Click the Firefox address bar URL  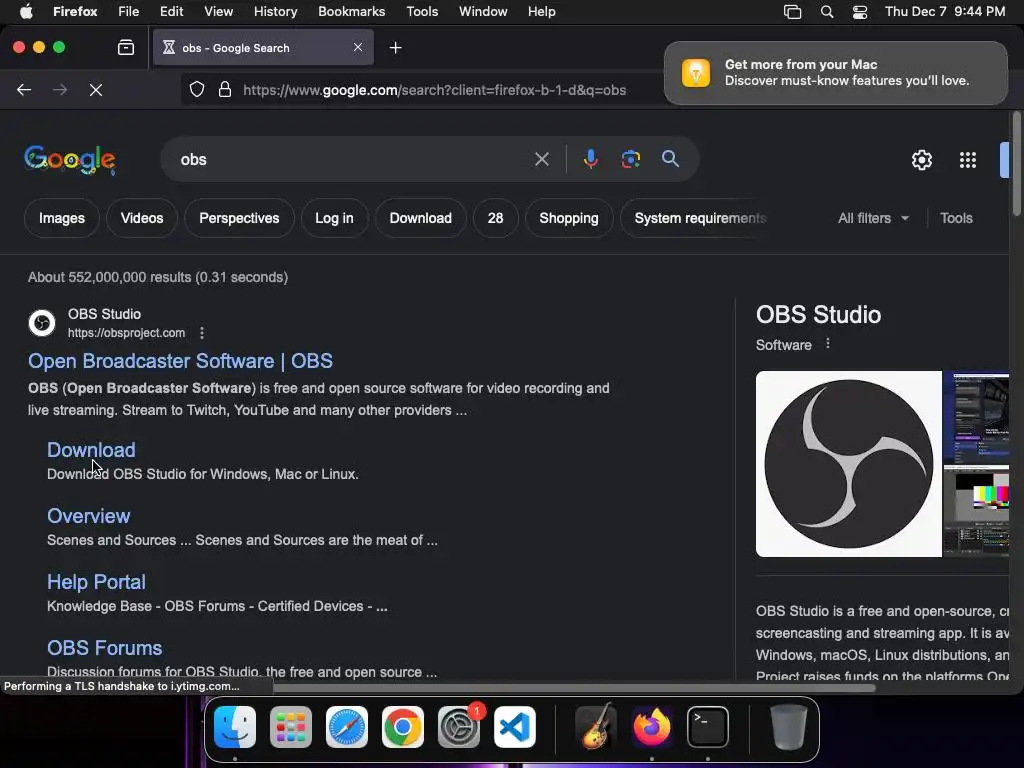434,90
